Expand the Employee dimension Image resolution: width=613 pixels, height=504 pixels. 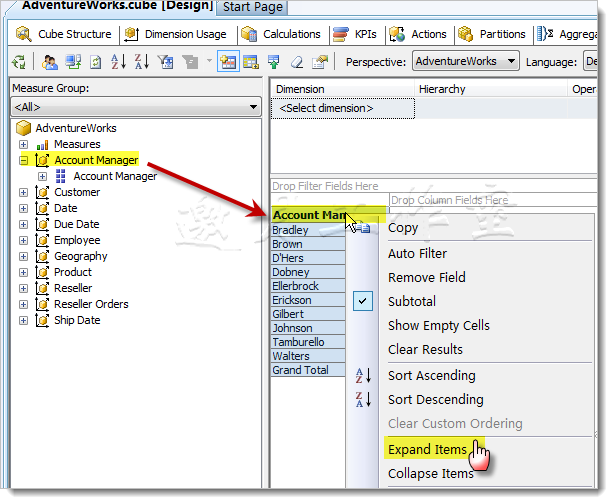[23, 240]
